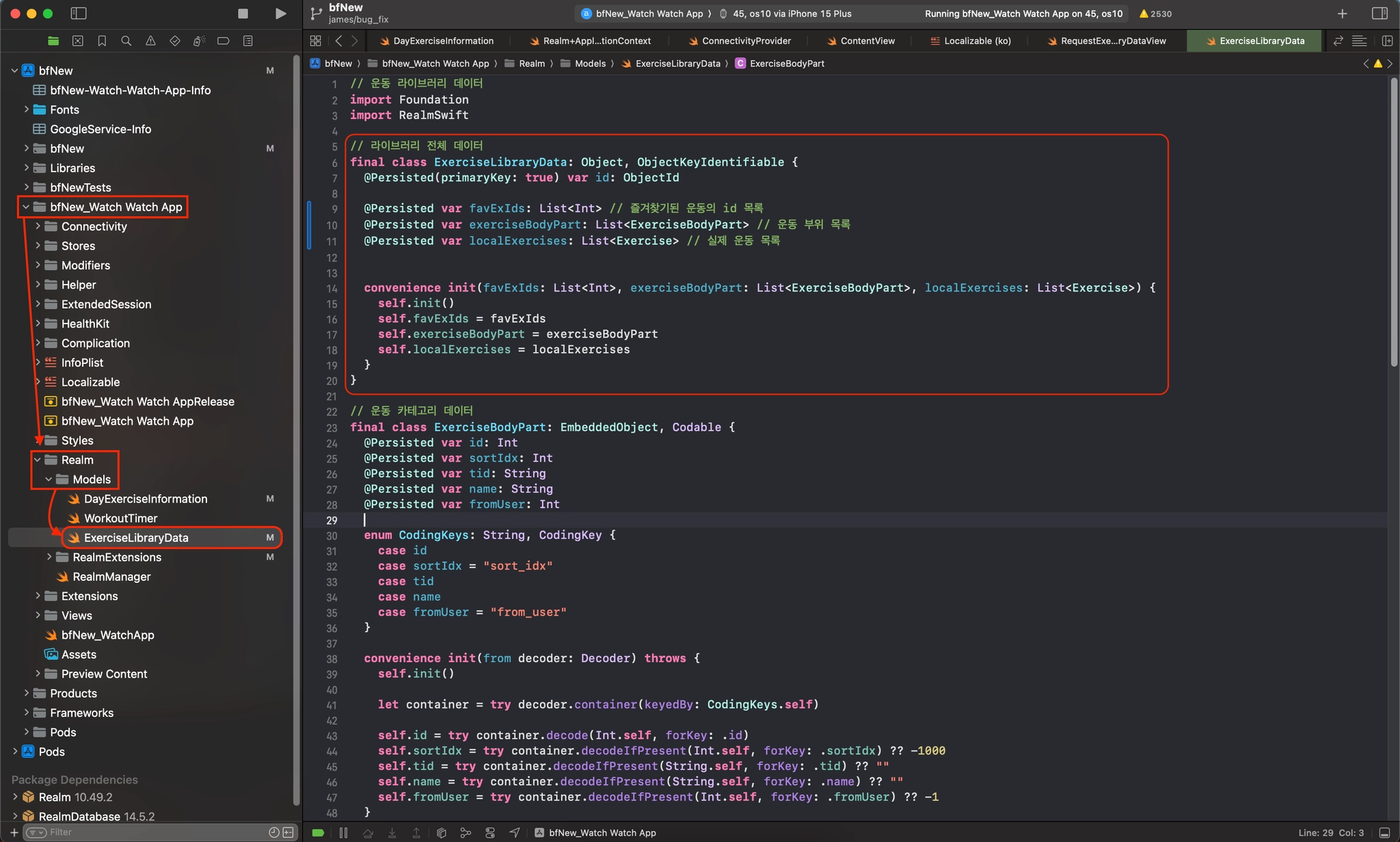Open Debug View Hierarchy icon
This screenshot has width=1400, height=842.
pos(442,832)
